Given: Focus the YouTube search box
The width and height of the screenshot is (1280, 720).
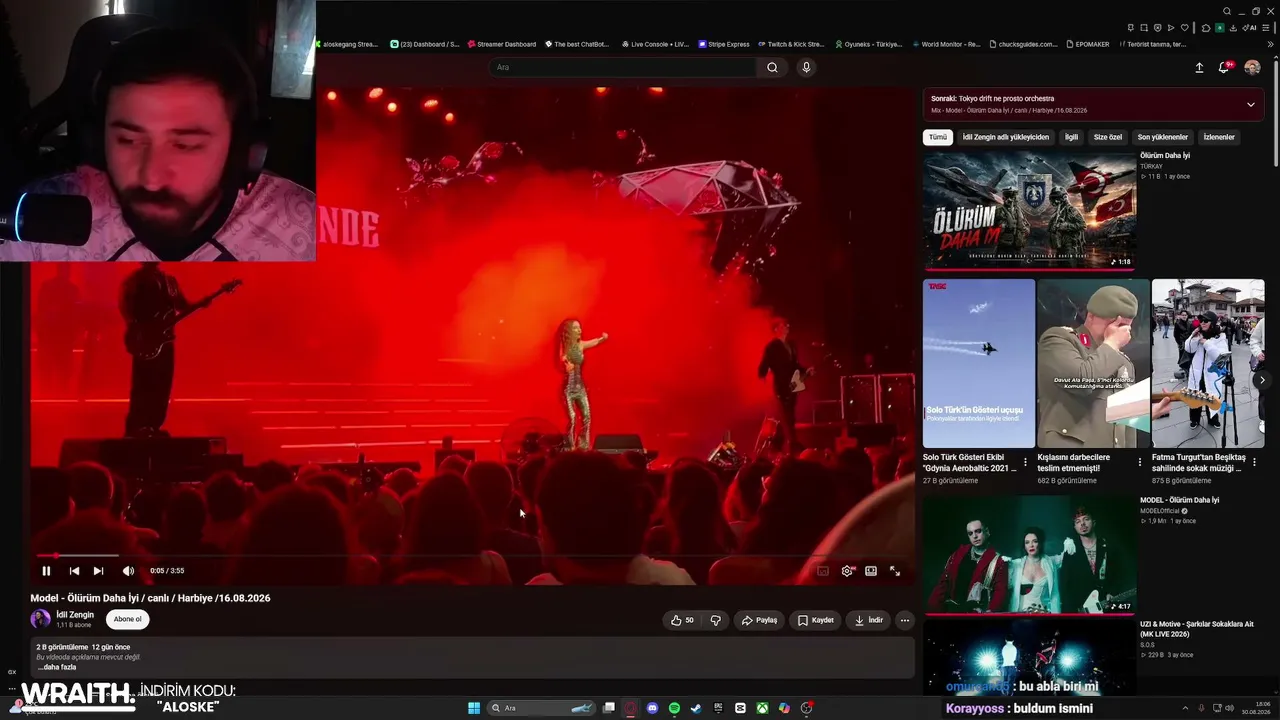Looking at the screenshot, I should pos(625,67).
